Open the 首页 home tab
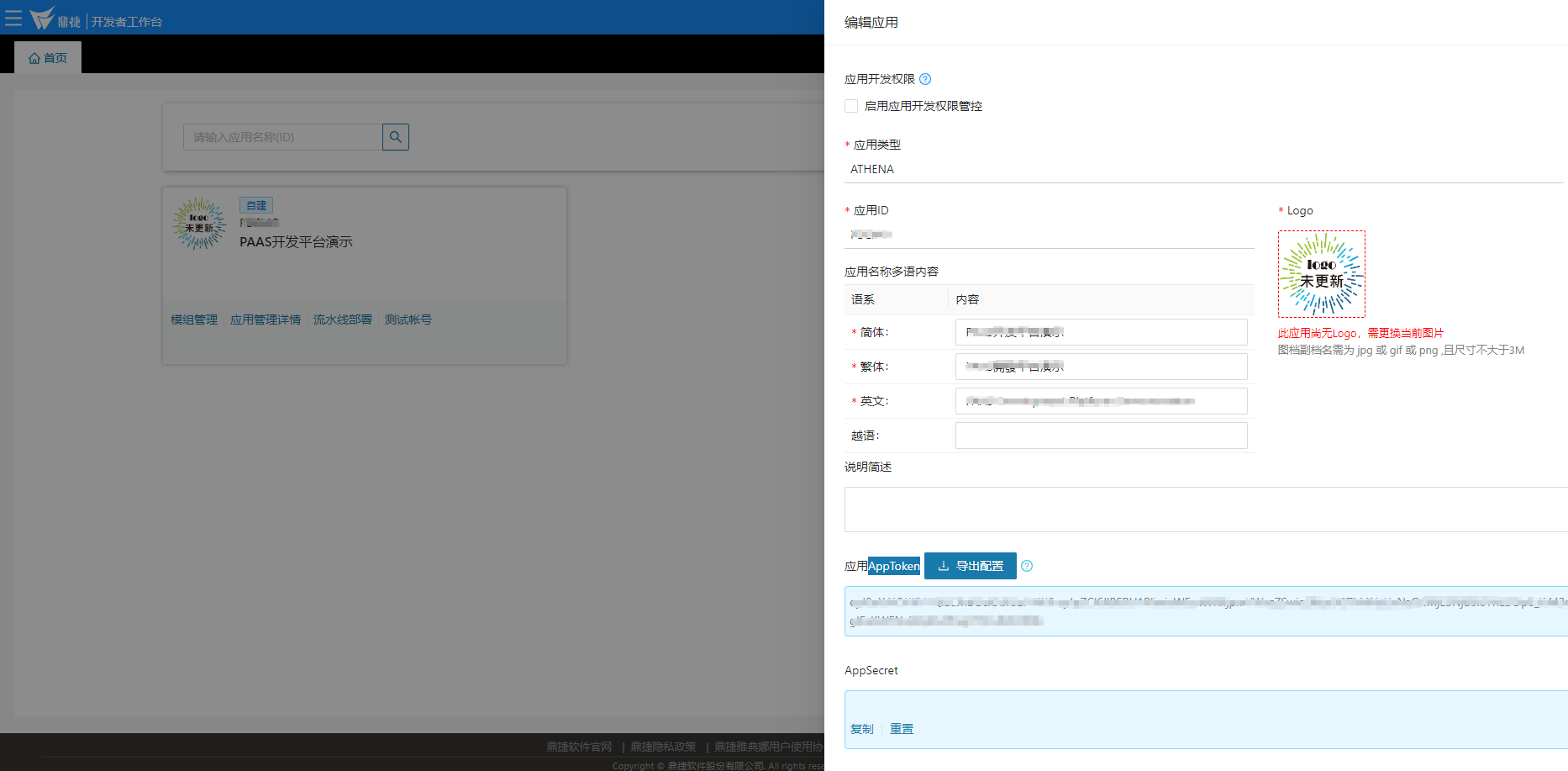 [x=48, y=58]
